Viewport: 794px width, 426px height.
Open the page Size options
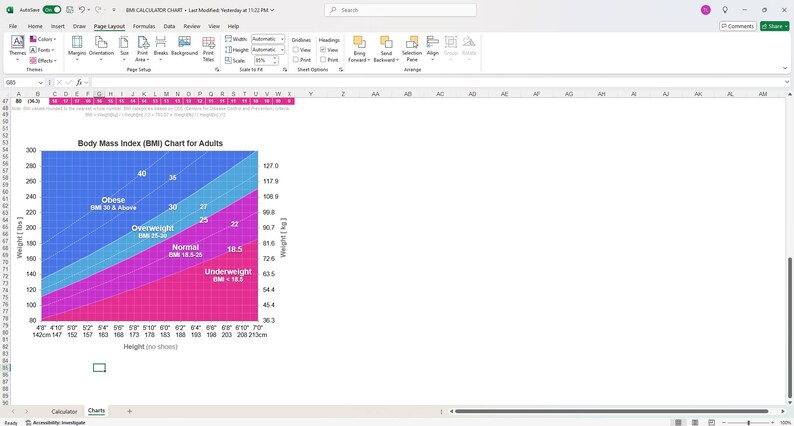[x=124, y=48]
